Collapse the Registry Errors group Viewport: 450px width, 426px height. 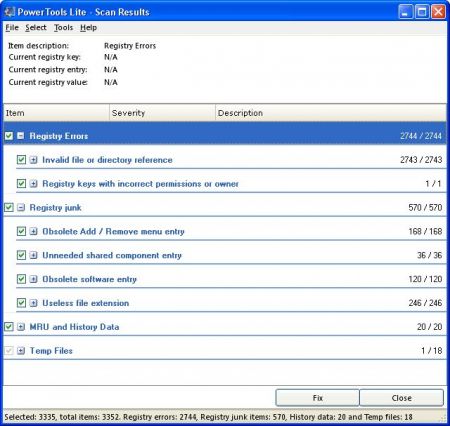(21, 136)
